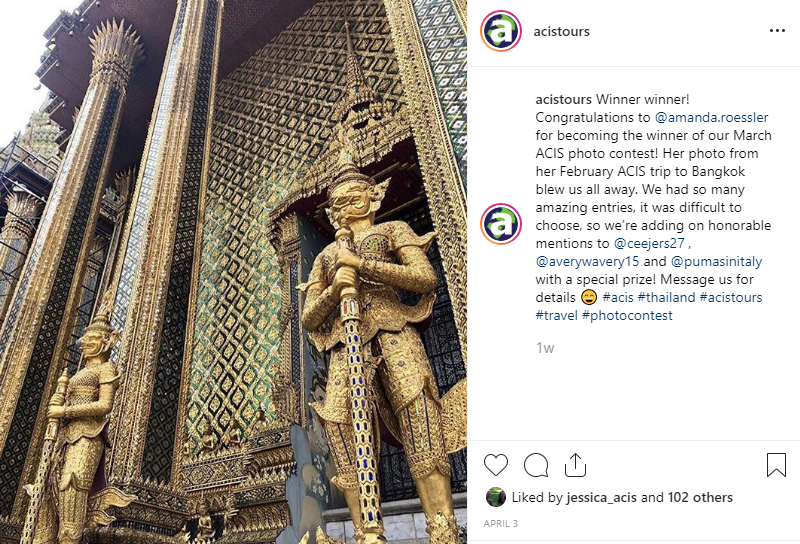The height and width of the screenshot is (544, 800).
Task: Browse the #thailand hashtag
Action: click(666, 297)
